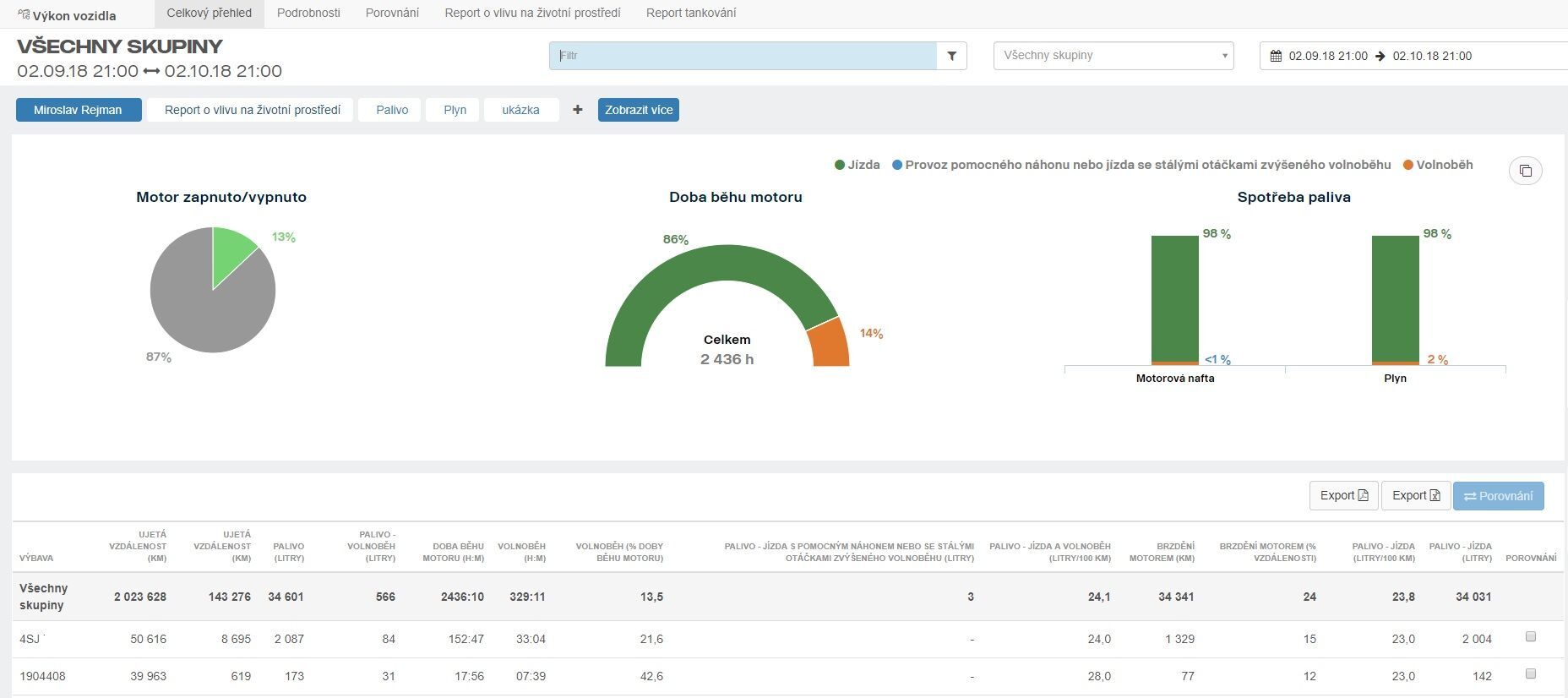Click into the Filtr input field

coord(743,56)
